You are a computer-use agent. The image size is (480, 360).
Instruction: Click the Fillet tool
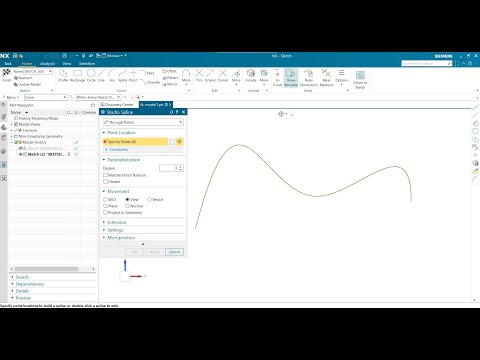pyautogui.click(x=147, y=73)
